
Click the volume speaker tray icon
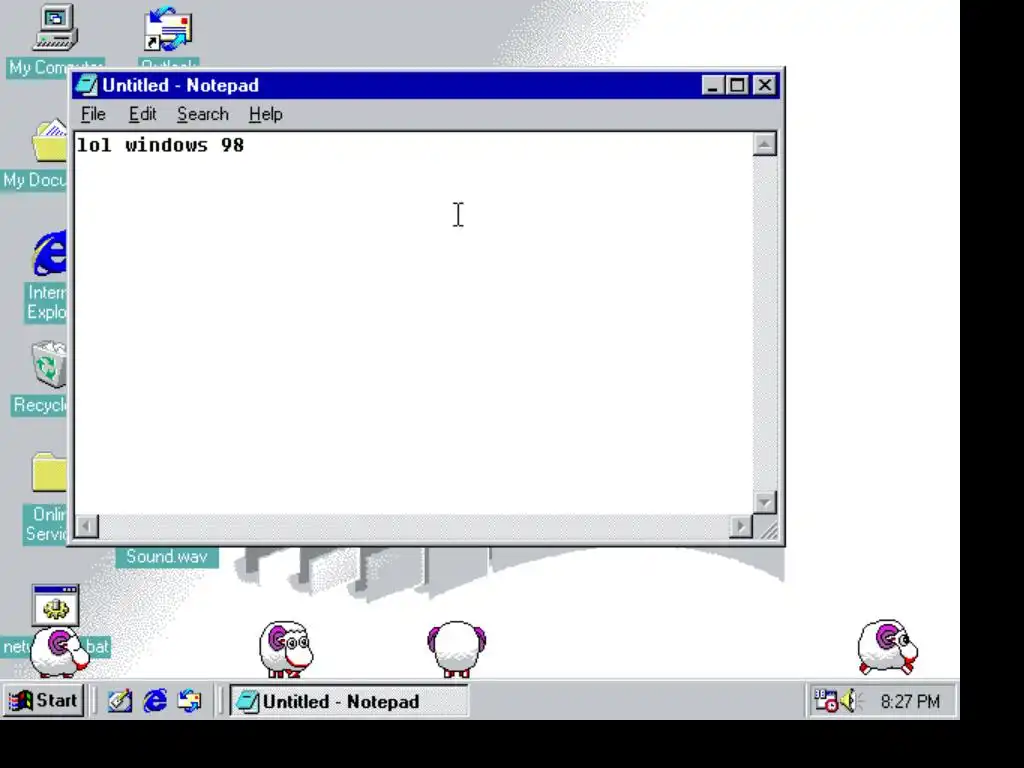[850, 701]
